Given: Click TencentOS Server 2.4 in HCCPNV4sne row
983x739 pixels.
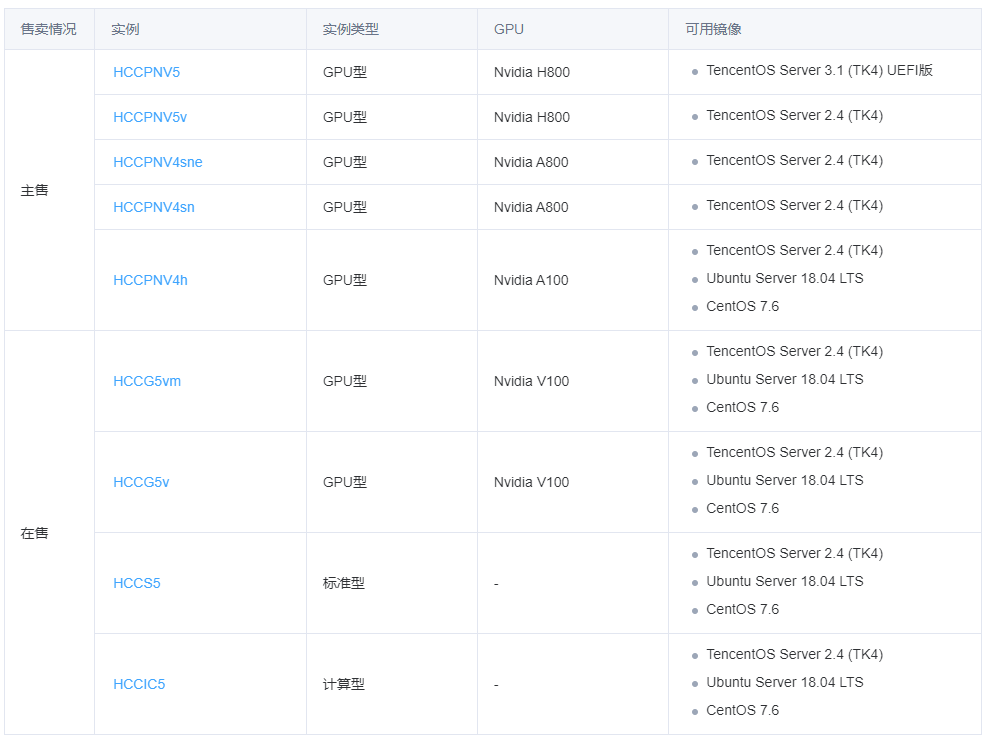Looking at the screenshot, I should point(794,160).
